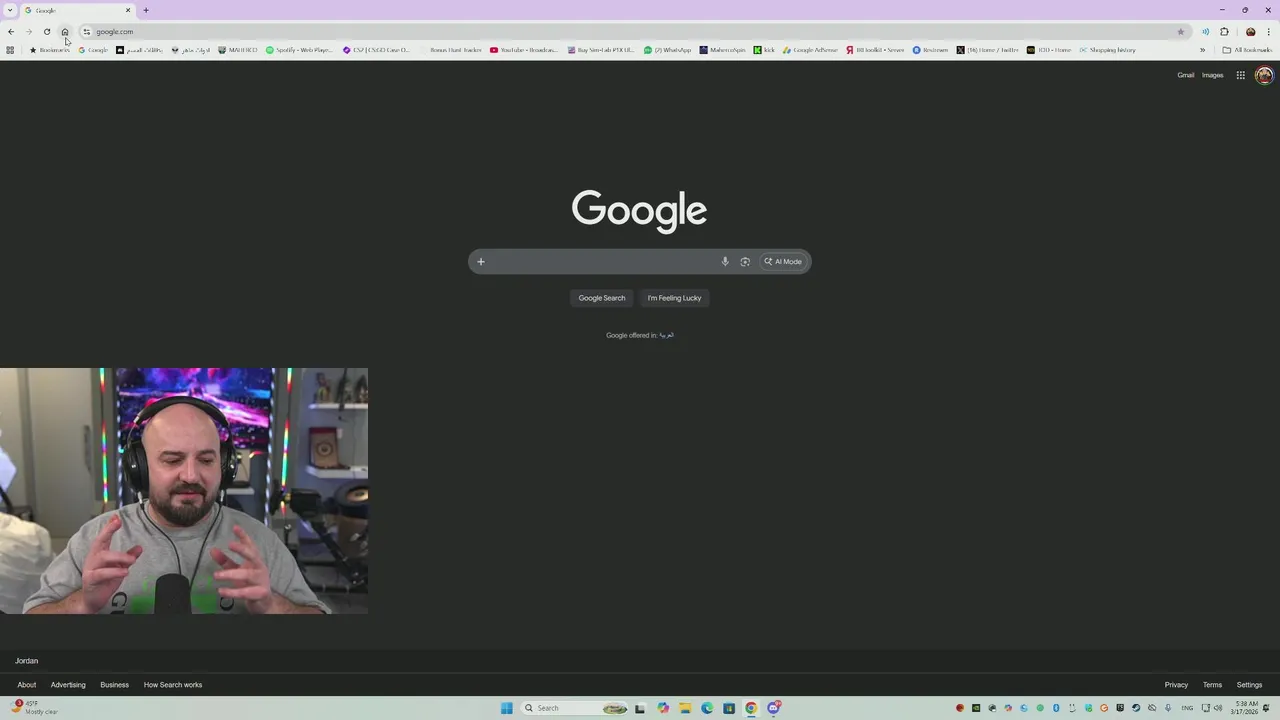Click I'm Feeling Lucky button
This screenshot has width=1280, height=720.
coord(674,298)
